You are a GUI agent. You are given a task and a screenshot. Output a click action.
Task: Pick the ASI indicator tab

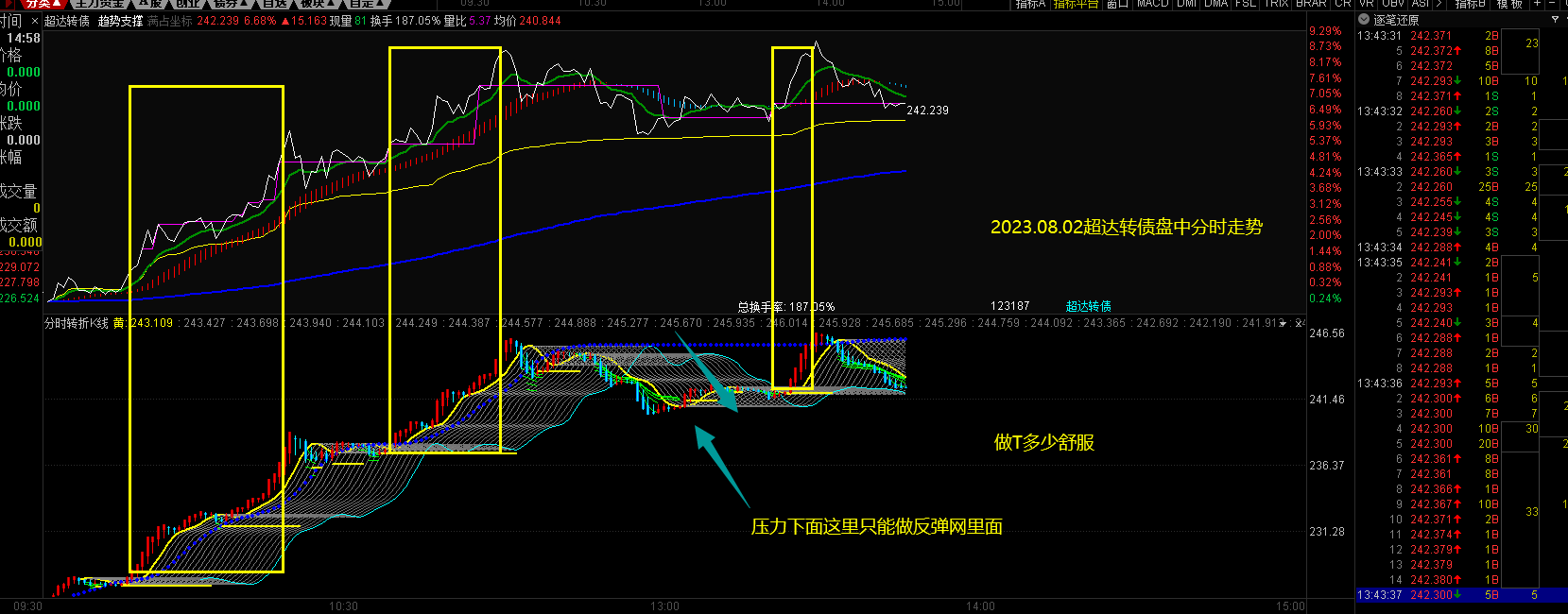tap(1421, 4)
